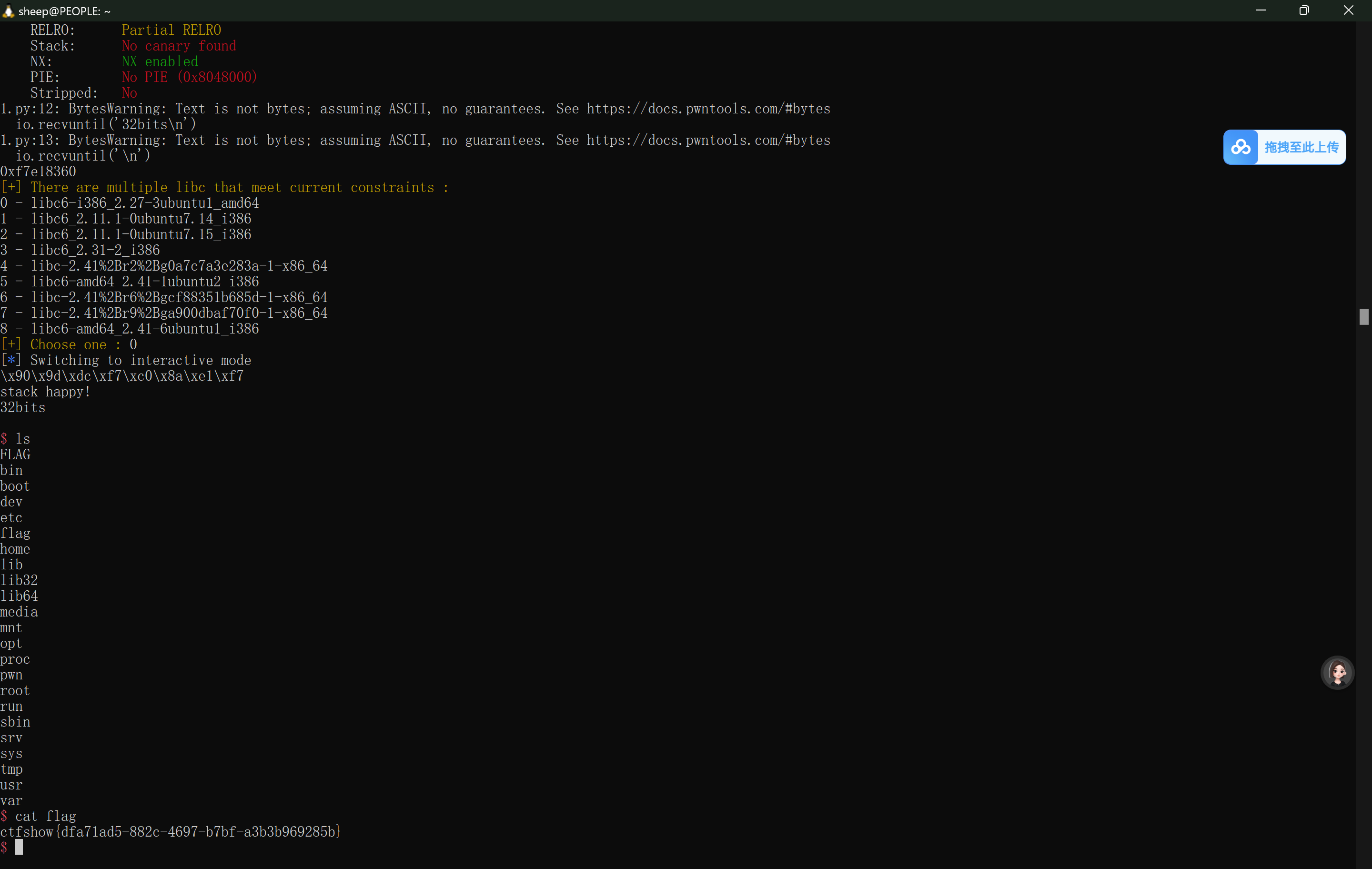Click the 'Stripped:' label
The width and height of the screenshot is (1372, 869).
pyautogui.click(x=64, y=93)
